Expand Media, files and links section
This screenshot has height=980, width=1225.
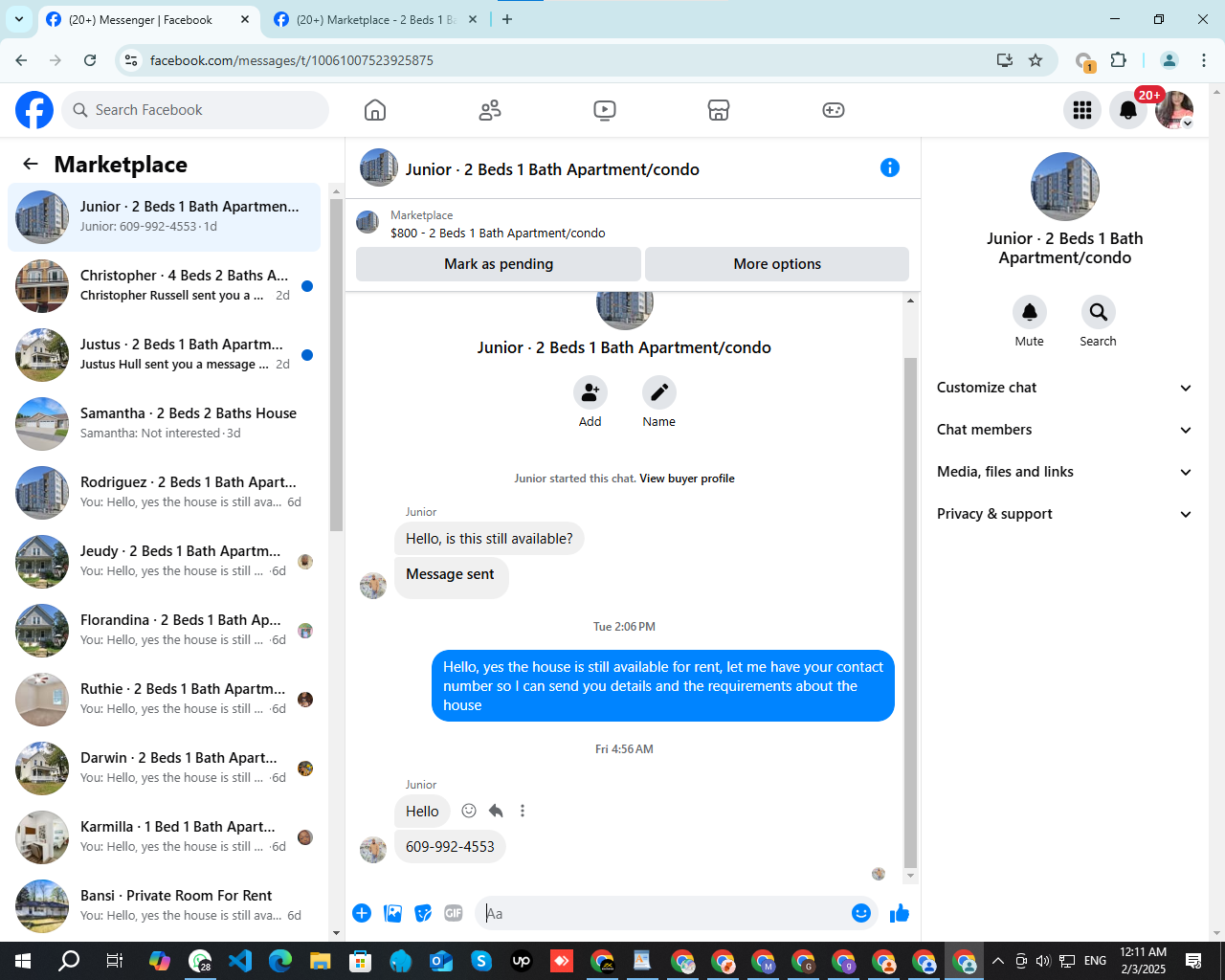(1064, 472)
